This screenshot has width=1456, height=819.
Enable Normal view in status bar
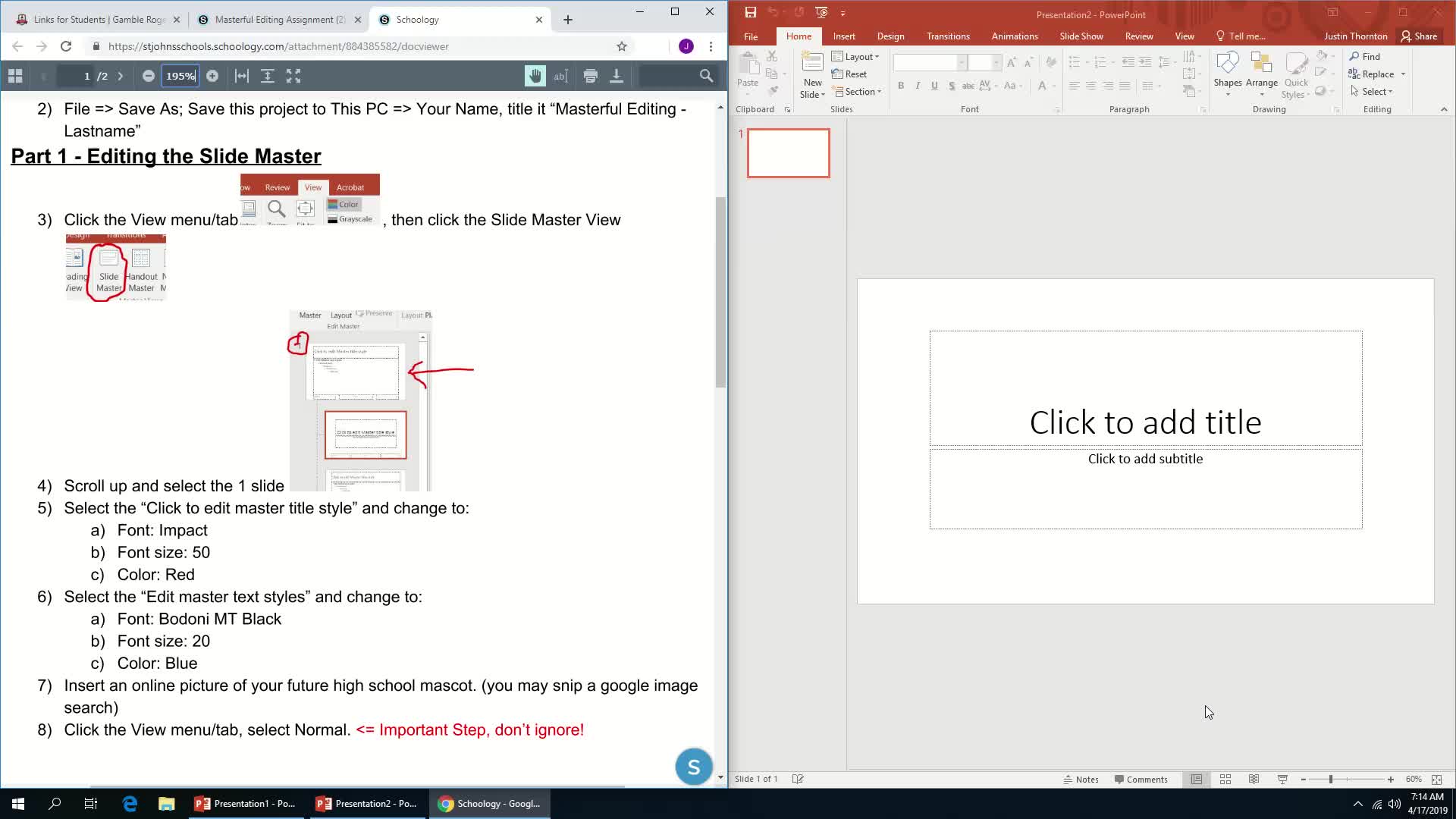click(1198, 779)
